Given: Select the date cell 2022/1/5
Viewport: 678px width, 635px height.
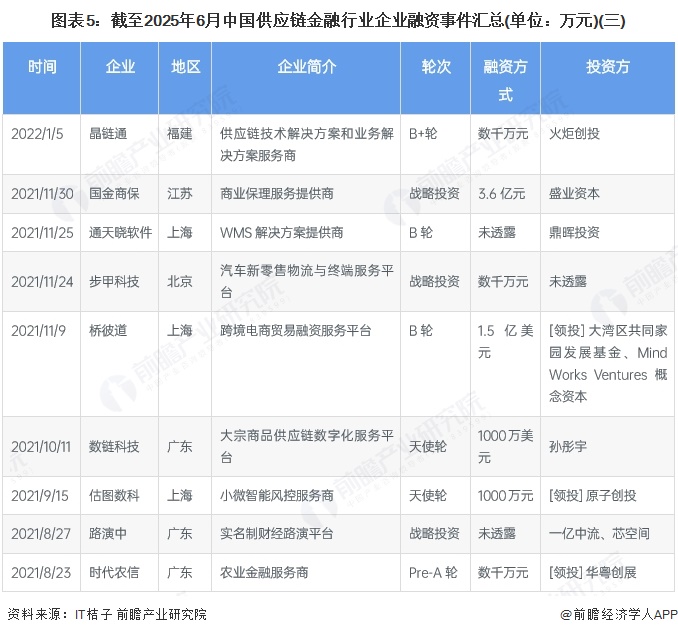Looking at the screenshot, I should [x=37, y=134].
